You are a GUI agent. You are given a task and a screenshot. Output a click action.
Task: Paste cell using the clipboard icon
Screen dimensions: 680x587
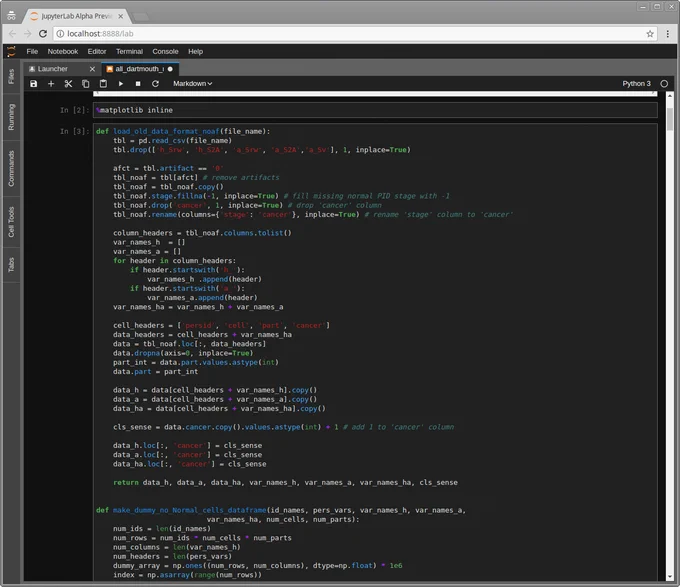tap(103, 84)
